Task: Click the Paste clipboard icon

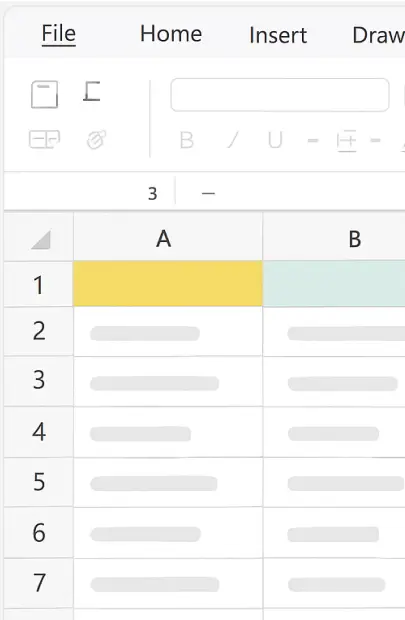Action: pyautogui.click(x=44, y=94)
